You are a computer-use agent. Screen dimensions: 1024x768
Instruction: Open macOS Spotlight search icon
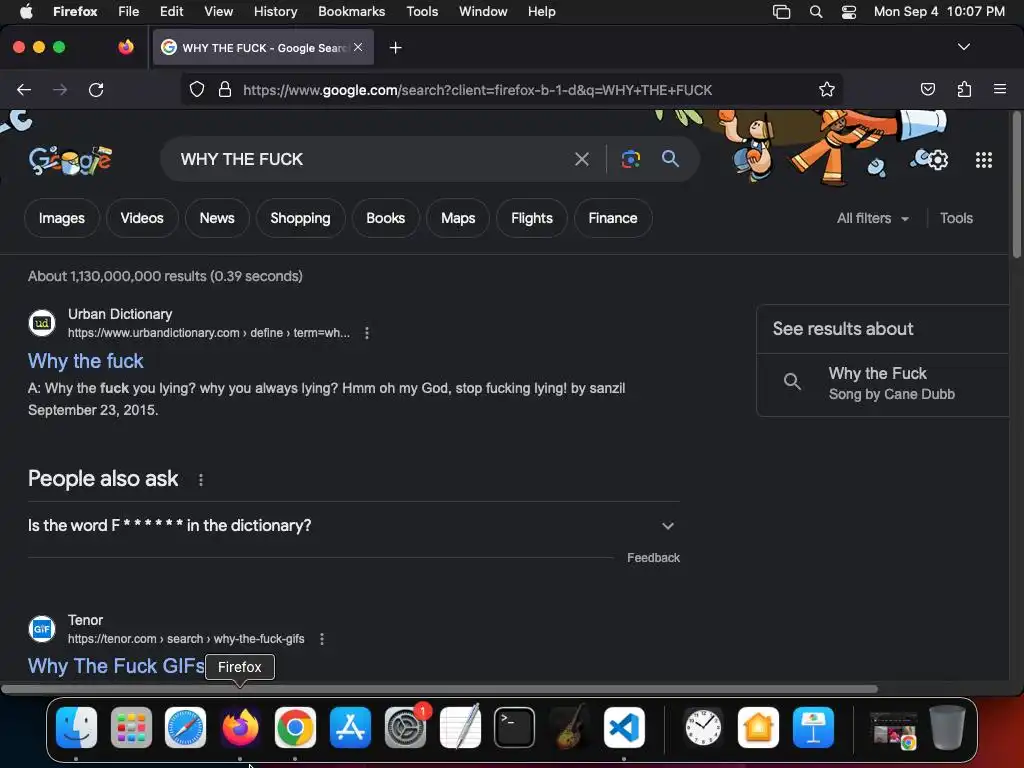(816, 12)
